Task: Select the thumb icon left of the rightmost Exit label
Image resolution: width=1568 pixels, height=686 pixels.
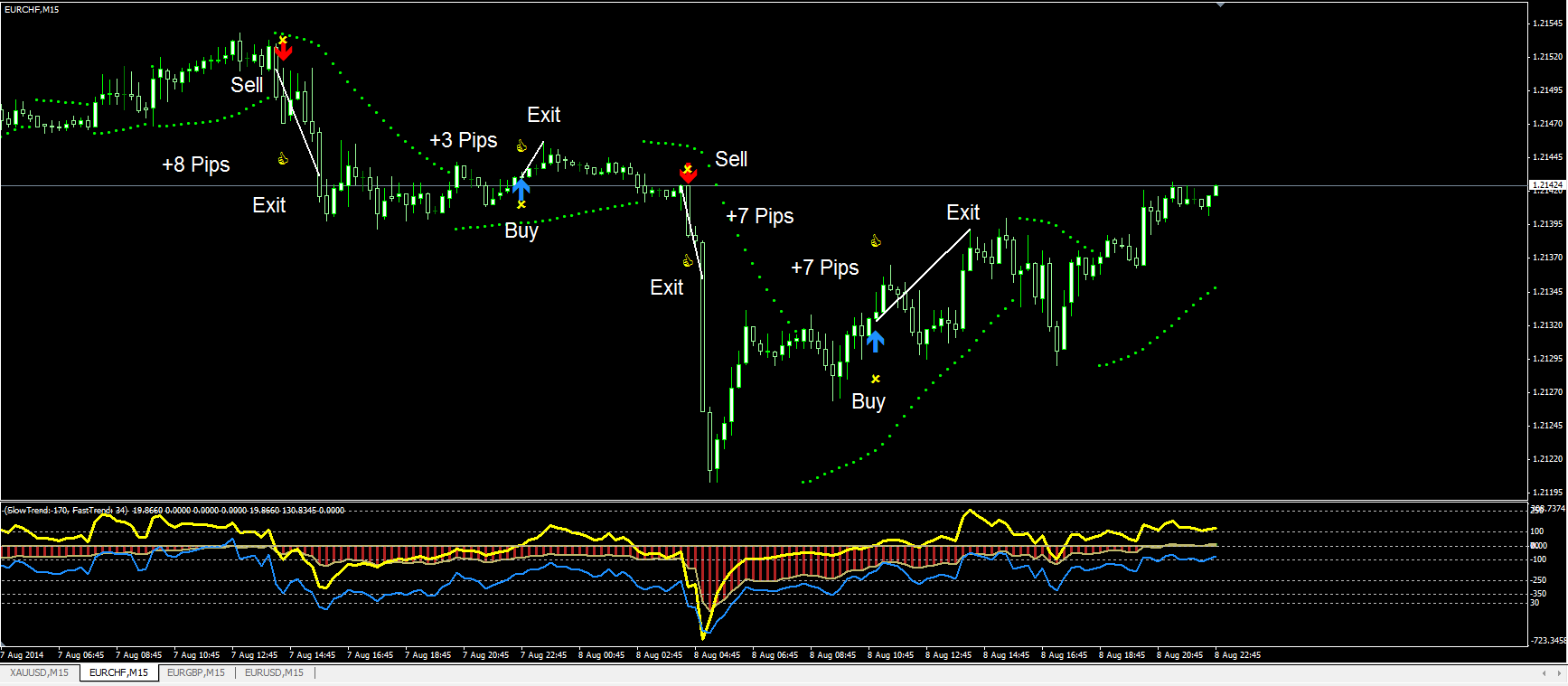Action: 875,240
